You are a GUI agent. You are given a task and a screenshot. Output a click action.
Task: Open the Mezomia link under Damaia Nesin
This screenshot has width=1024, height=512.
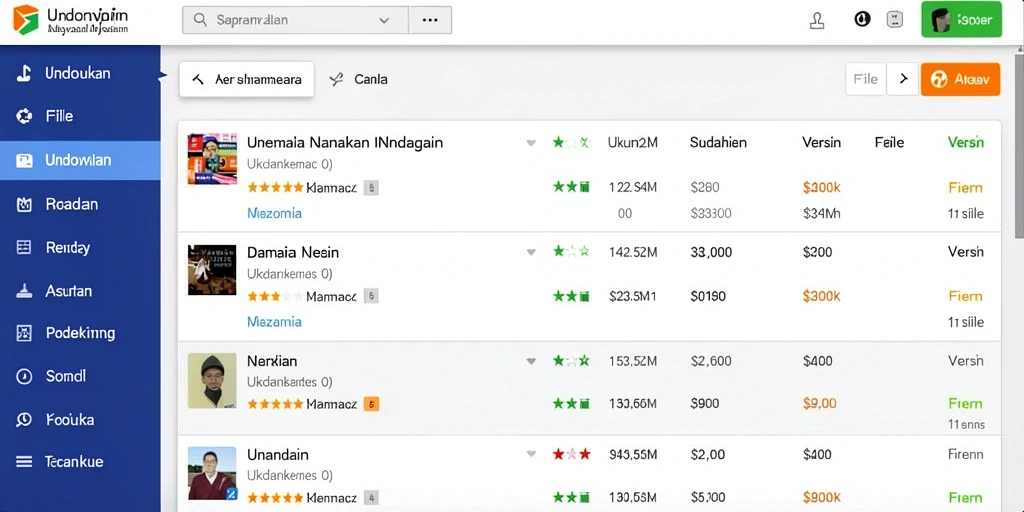(274, 322)
